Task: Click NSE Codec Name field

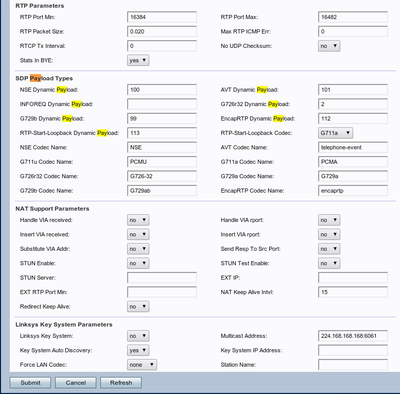Action: pos(162,147)
